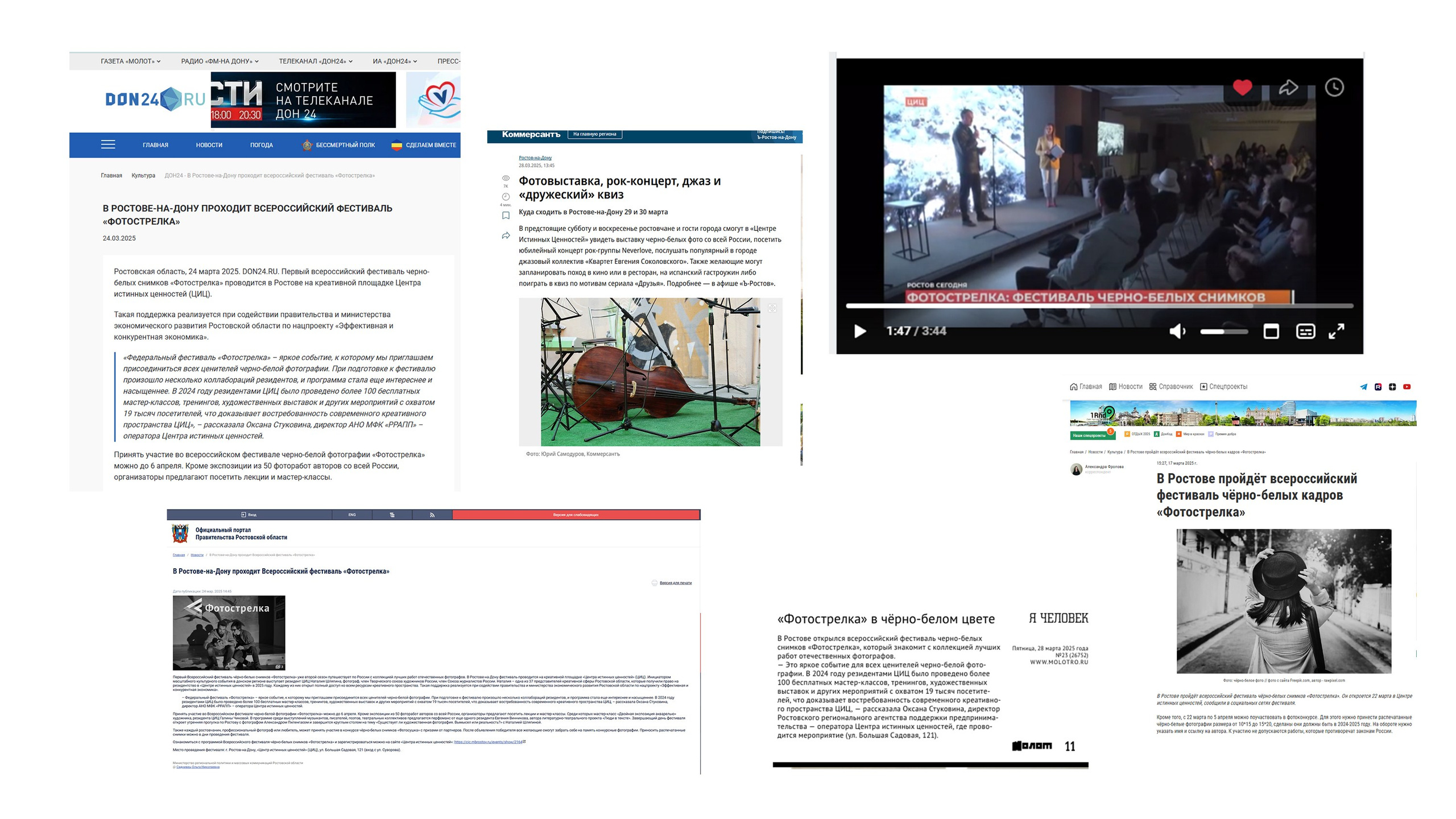The height and width of the screenshot is (819, 1456).
Task: Click the Telegram icon on 1Rnd site
Action: pyautogui.click(x=1363, y=387)
